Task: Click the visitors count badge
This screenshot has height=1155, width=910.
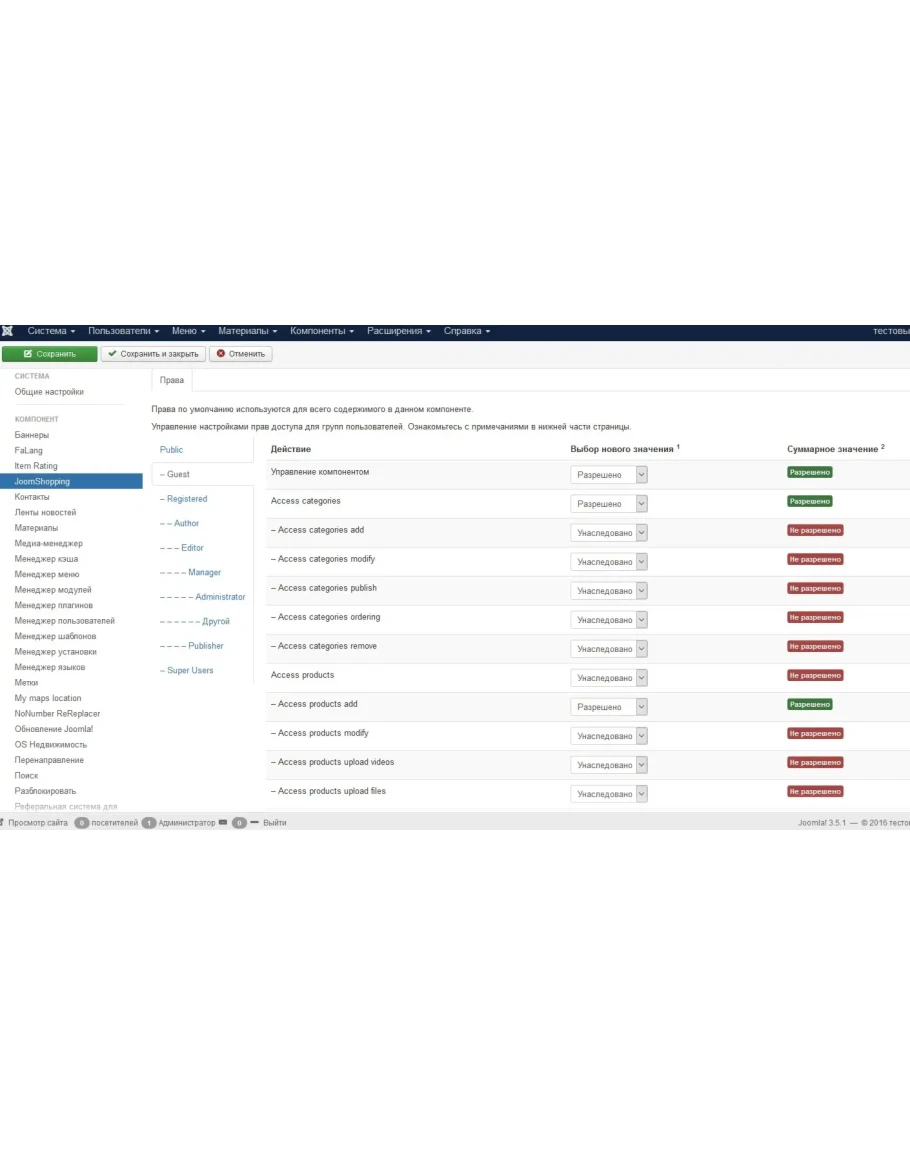Action: [82, 823]
